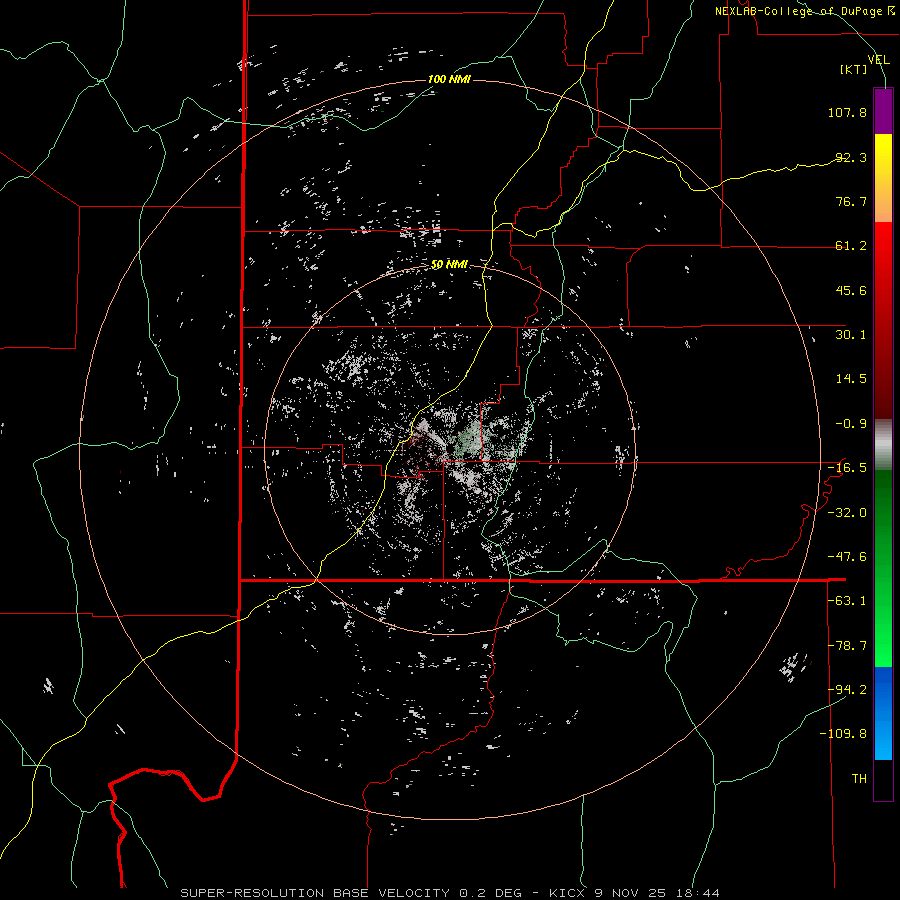Click the blue segment of the color bar
Viewport: 900px width, 900px height.
[x=883, y=713]
